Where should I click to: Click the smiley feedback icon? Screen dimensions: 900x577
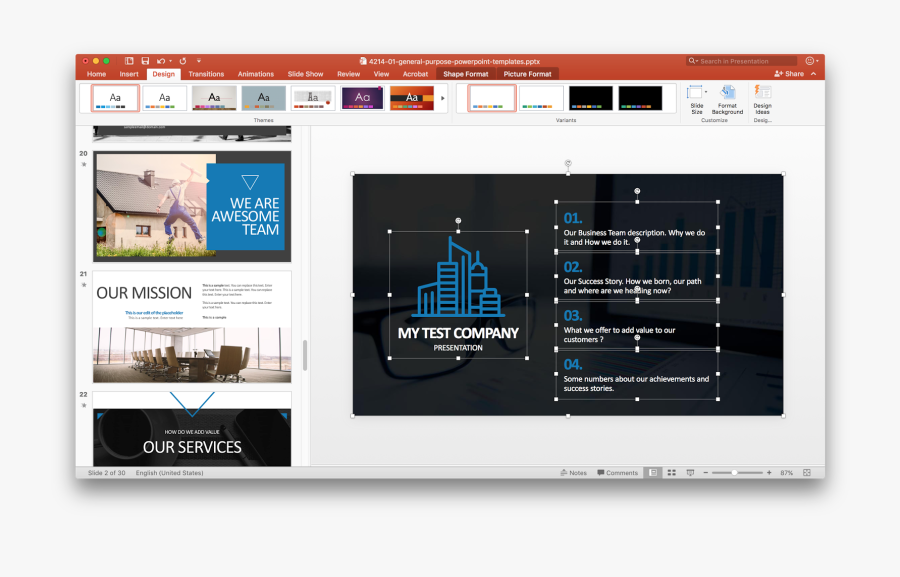809,61
